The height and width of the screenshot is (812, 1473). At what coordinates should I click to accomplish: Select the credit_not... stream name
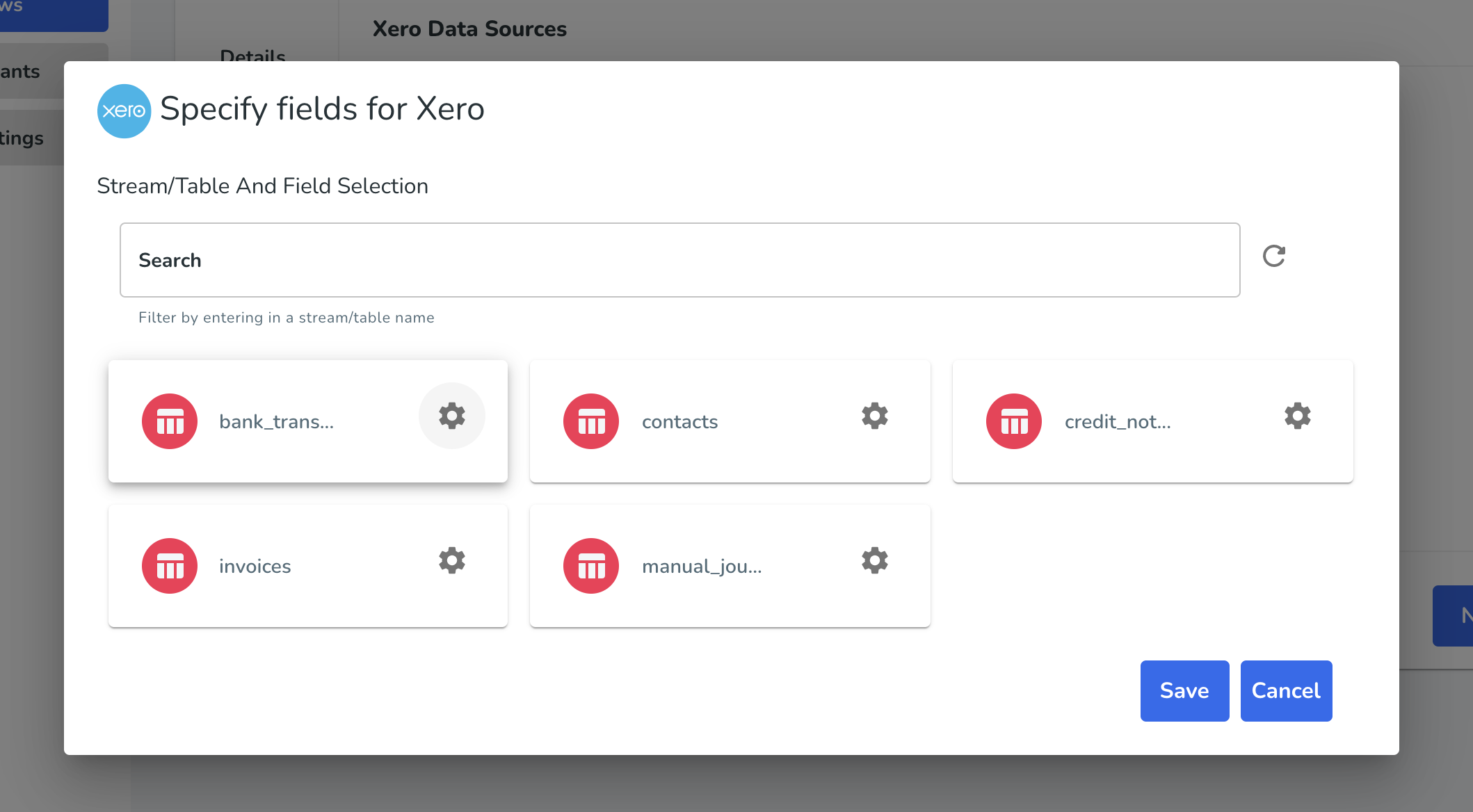pos(1118,422)
